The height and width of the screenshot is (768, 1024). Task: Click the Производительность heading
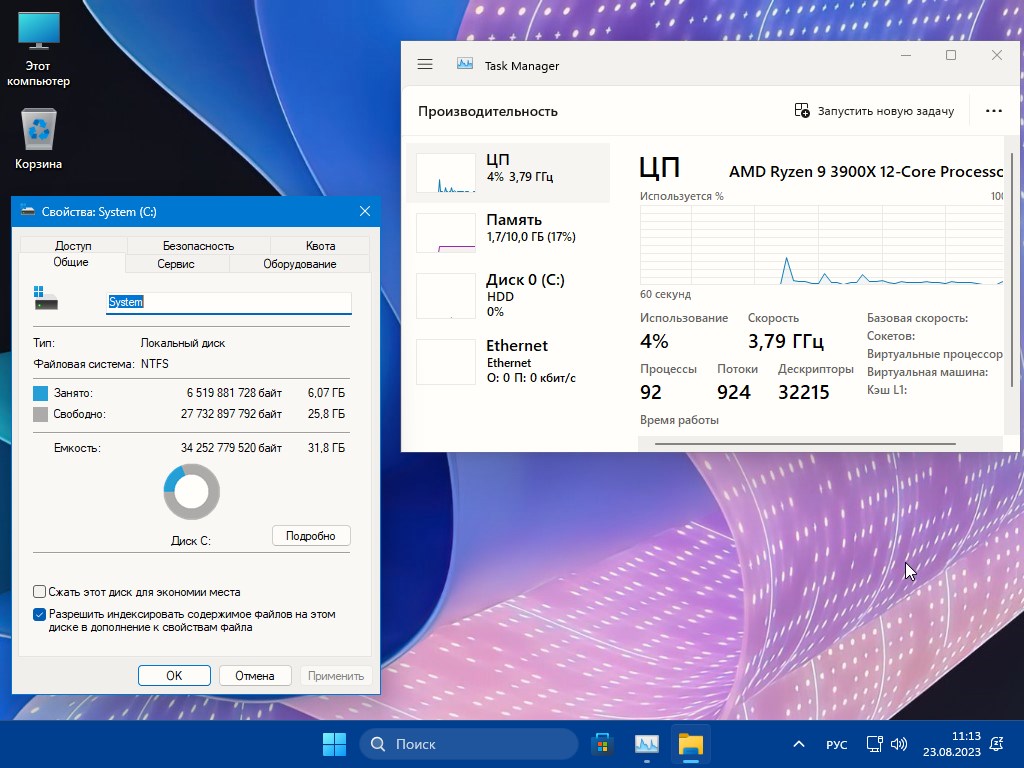(x=488, y=111)
